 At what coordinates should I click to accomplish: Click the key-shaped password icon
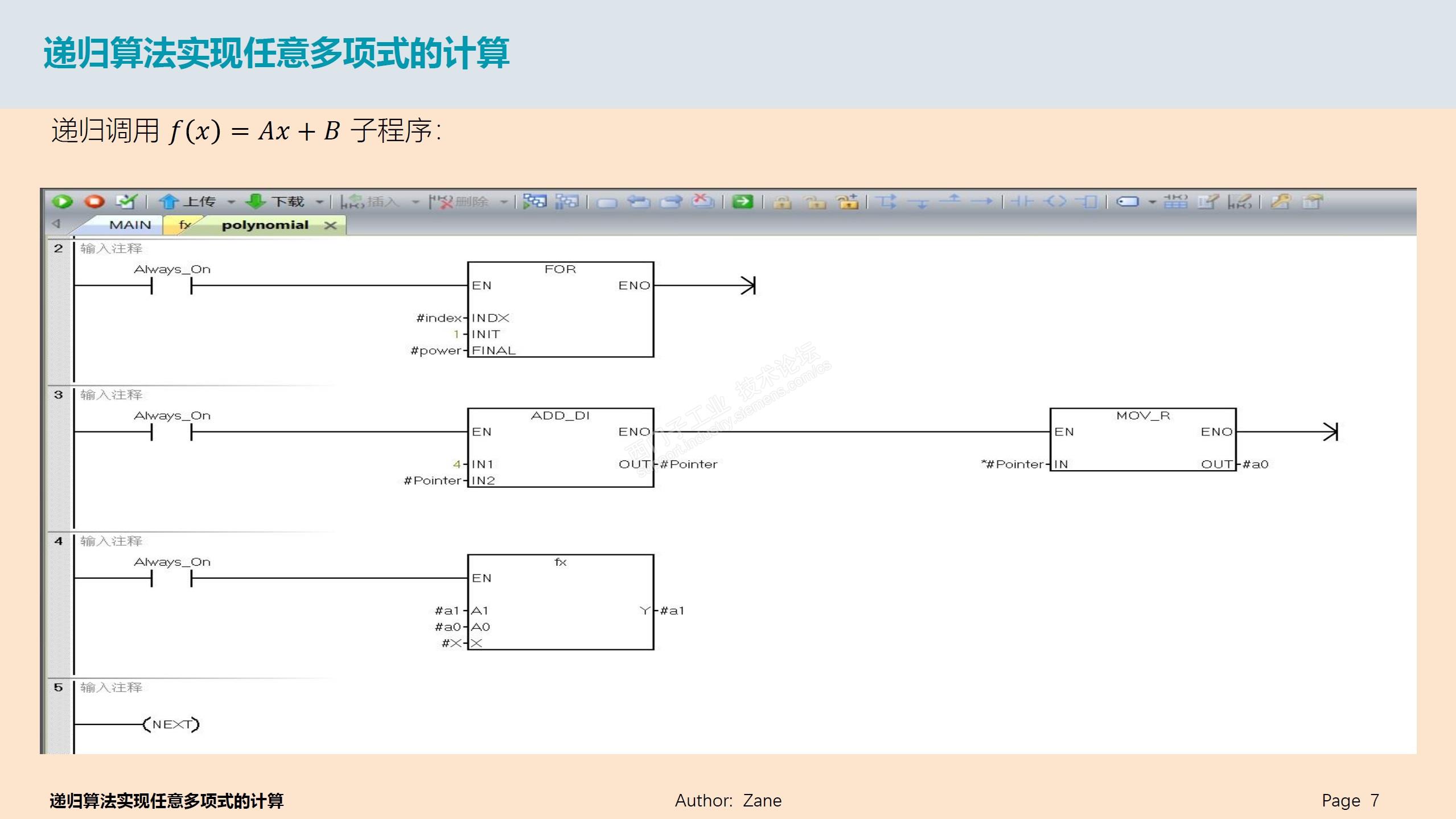(x=1280, y=201)
